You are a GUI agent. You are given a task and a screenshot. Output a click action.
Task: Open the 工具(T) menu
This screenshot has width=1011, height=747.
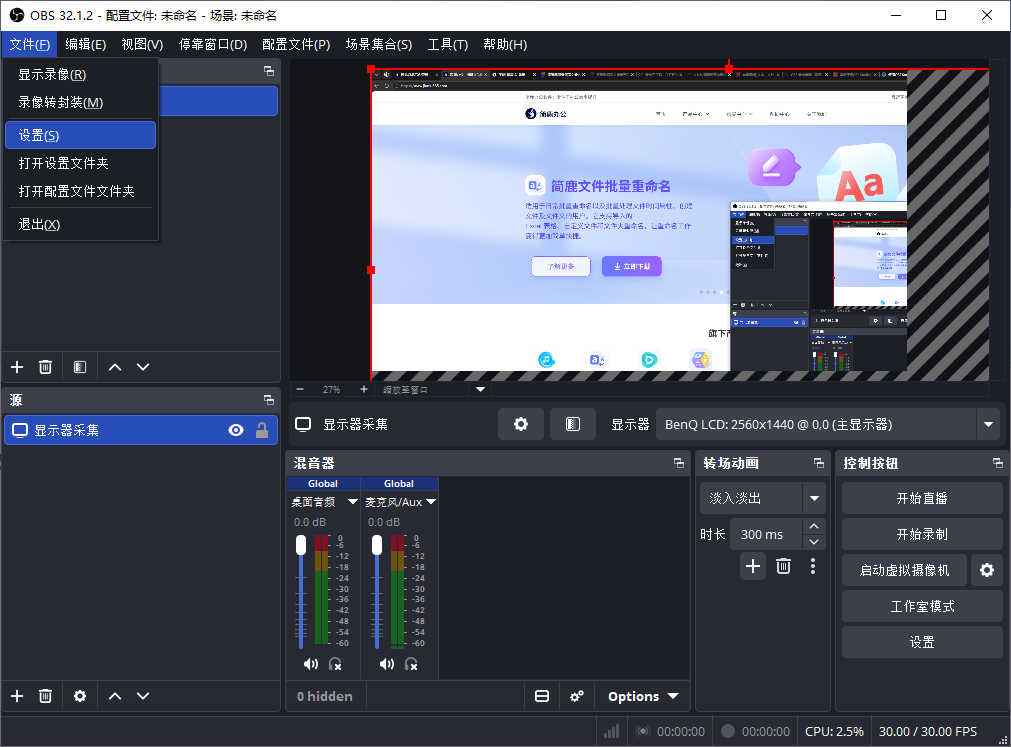(447, 44)
